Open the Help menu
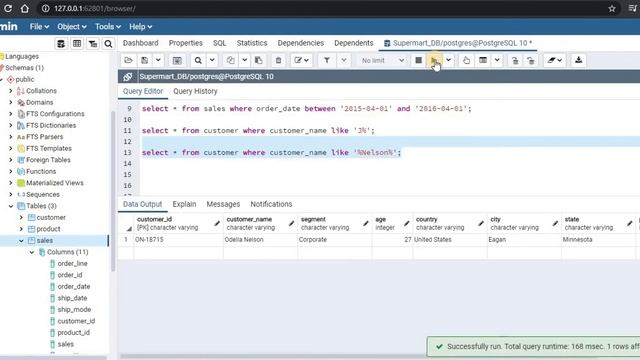This screenshot has height=360, width=640. coord(140,27)
